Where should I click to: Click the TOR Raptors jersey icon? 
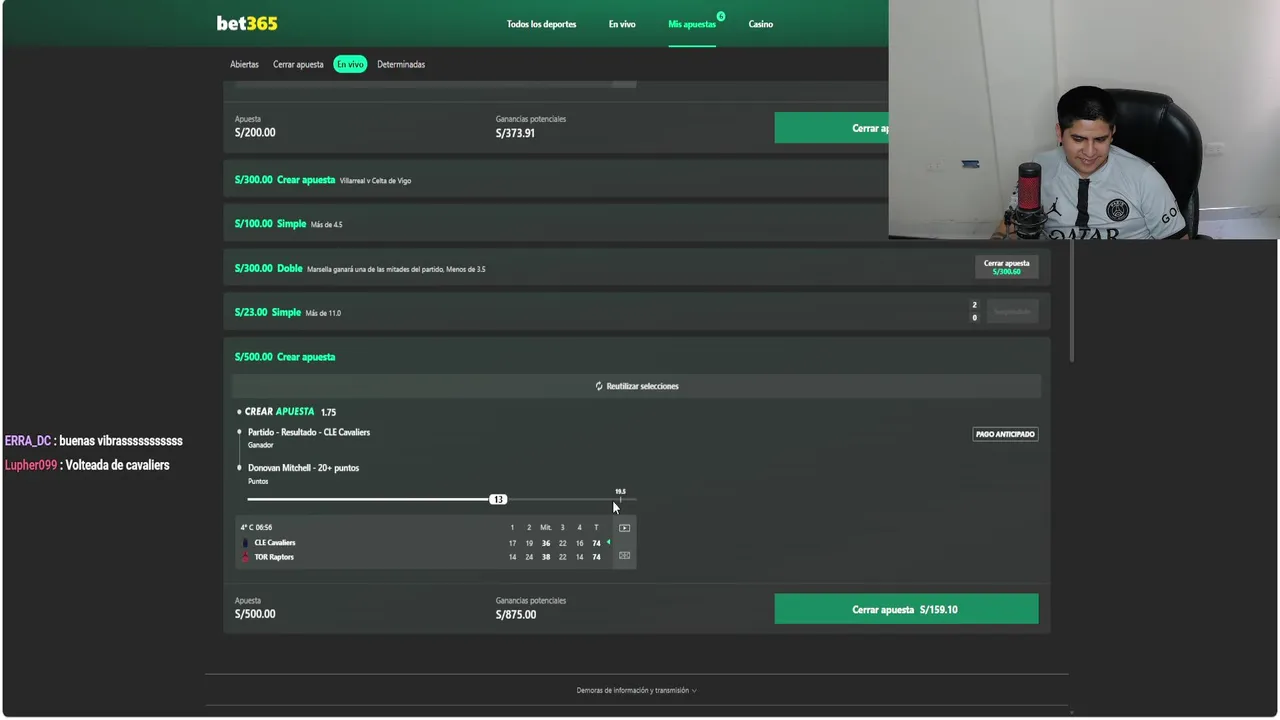click(x=245, y=557)
